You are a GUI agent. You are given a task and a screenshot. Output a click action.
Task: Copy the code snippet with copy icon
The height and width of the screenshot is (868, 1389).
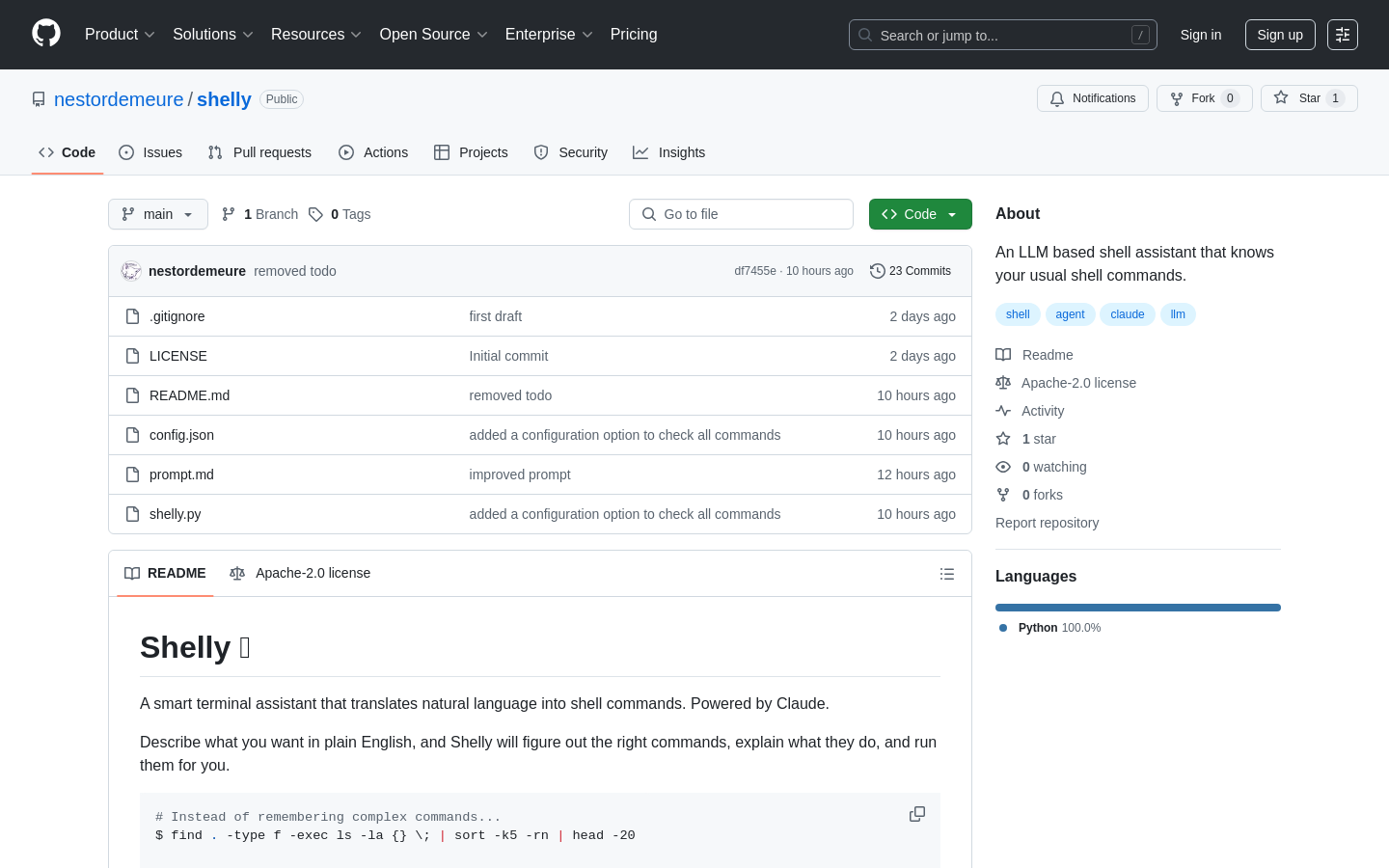(917, 814)
